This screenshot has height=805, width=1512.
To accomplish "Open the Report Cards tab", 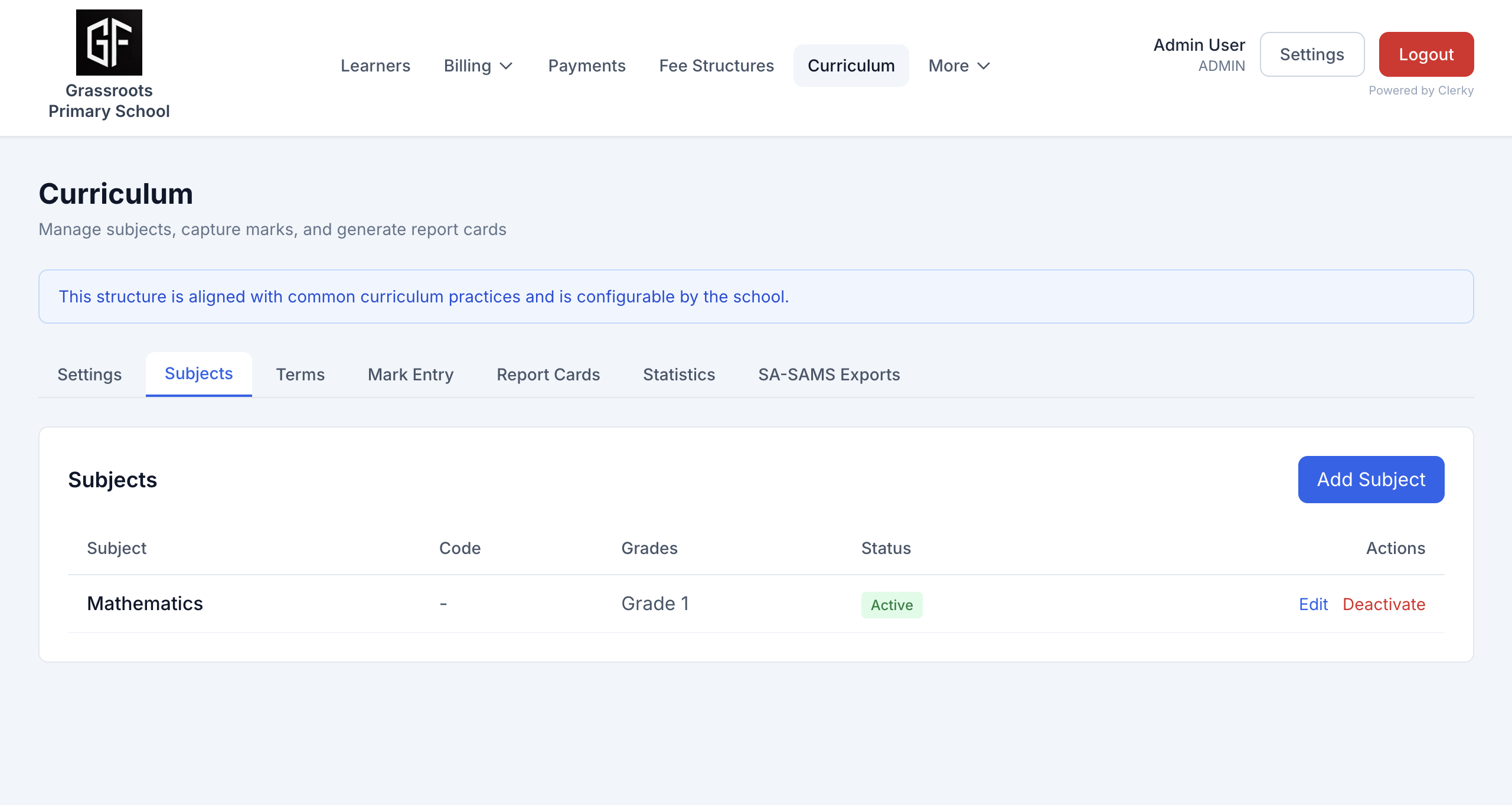I will pos(548,374).
